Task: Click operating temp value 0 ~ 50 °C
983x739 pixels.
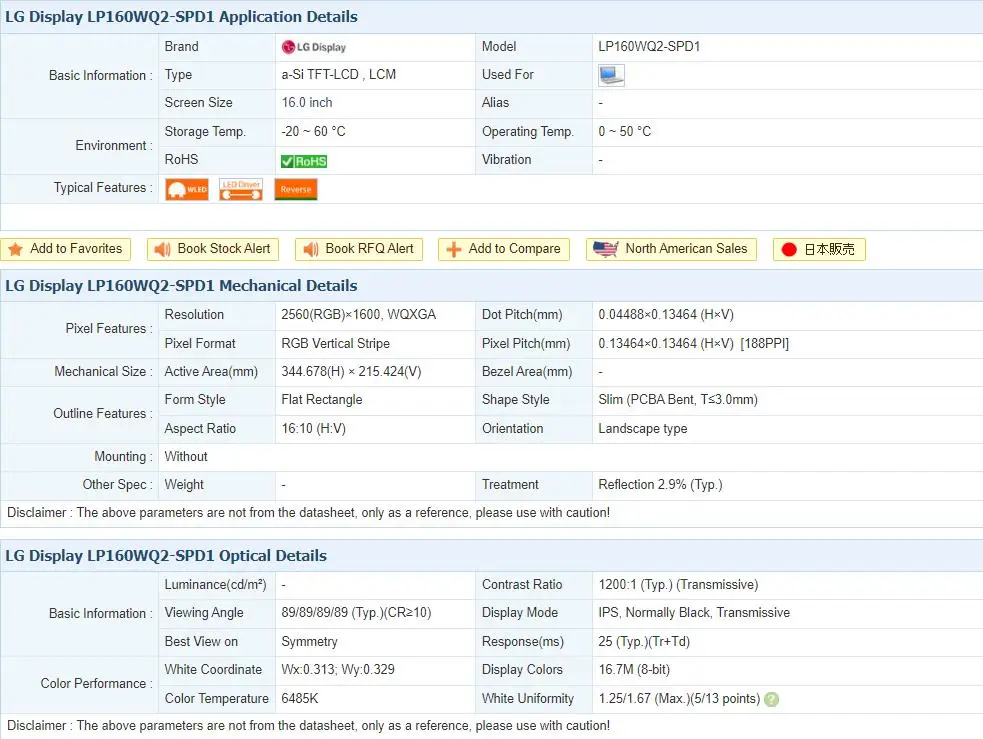Action: pos(624,132)
